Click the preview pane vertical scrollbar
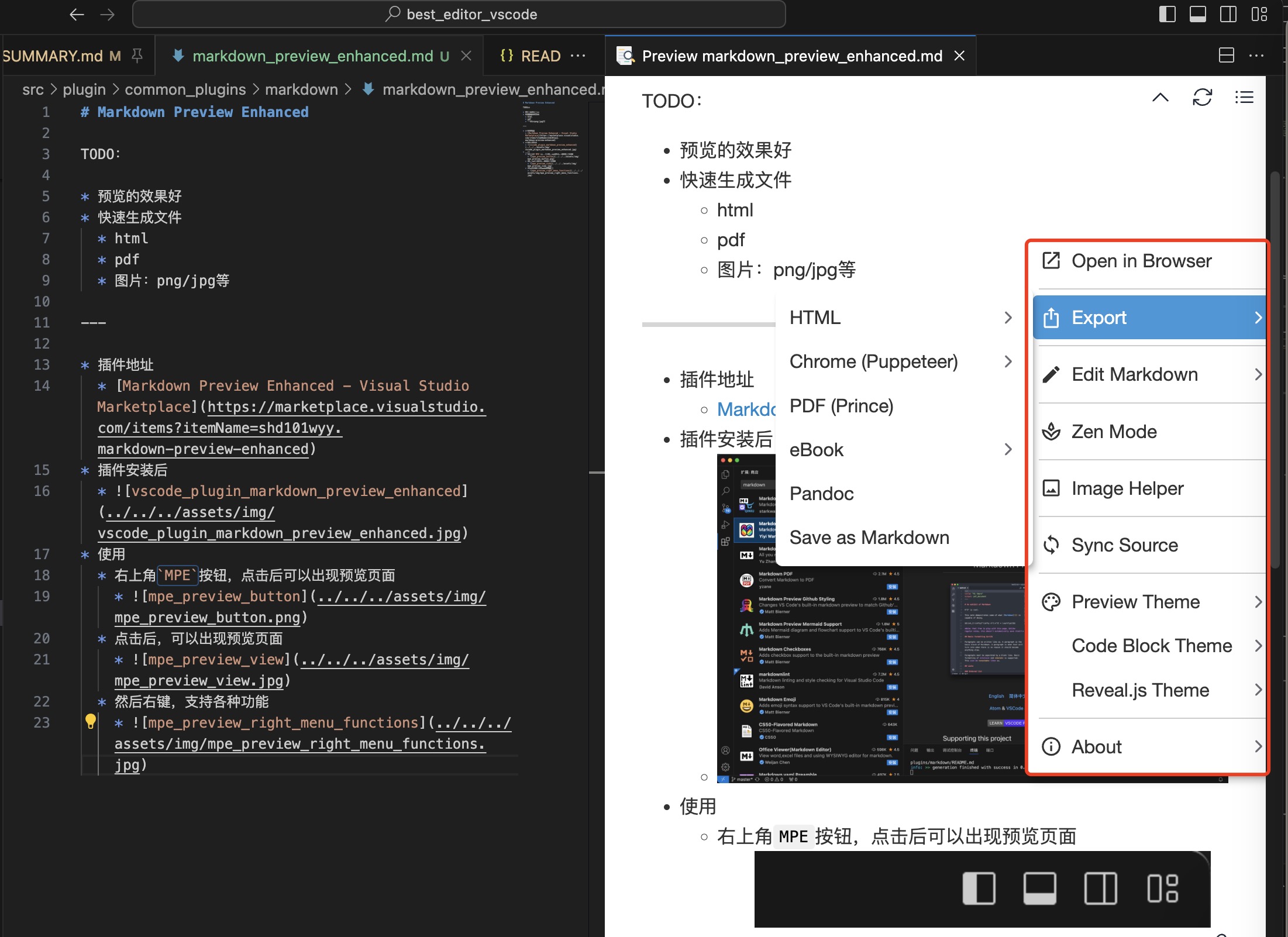Screen dimensions: 1288x937 tap(1275, 368)
